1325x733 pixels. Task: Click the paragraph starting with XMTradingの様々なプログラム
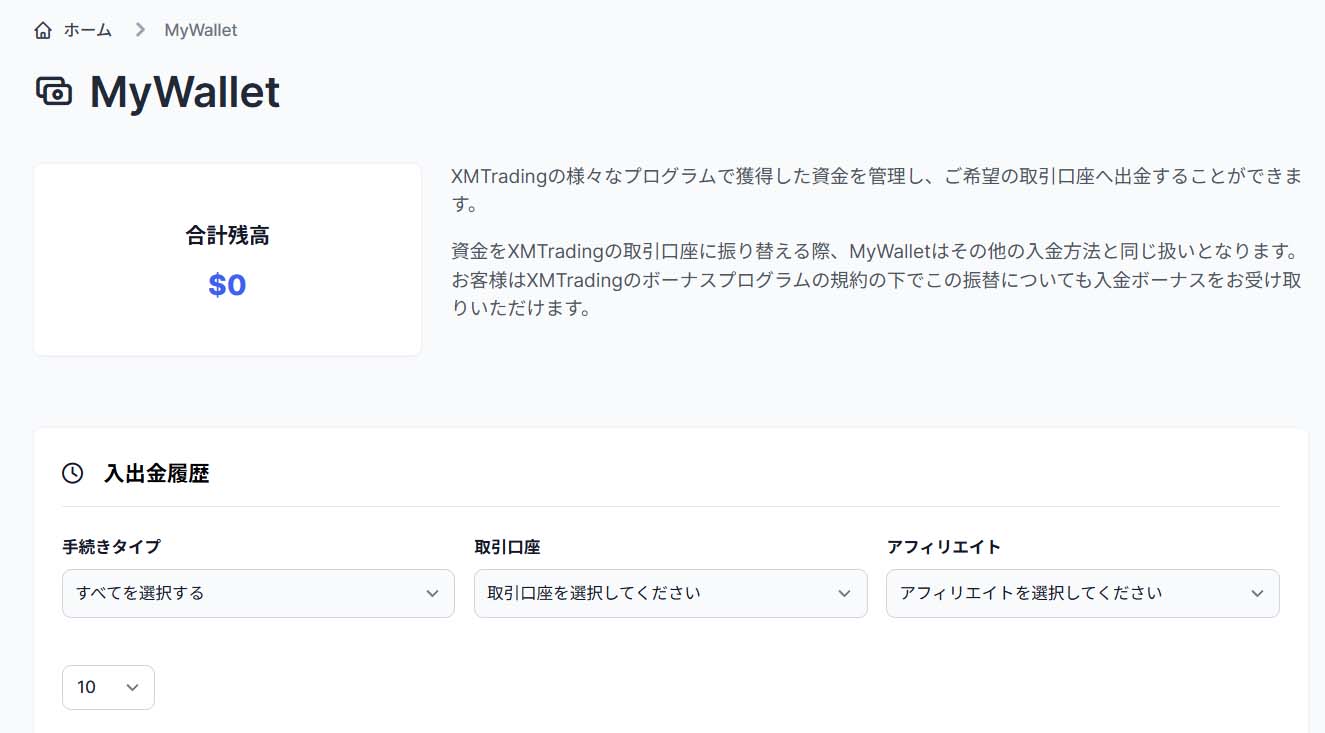pos(878,190)
